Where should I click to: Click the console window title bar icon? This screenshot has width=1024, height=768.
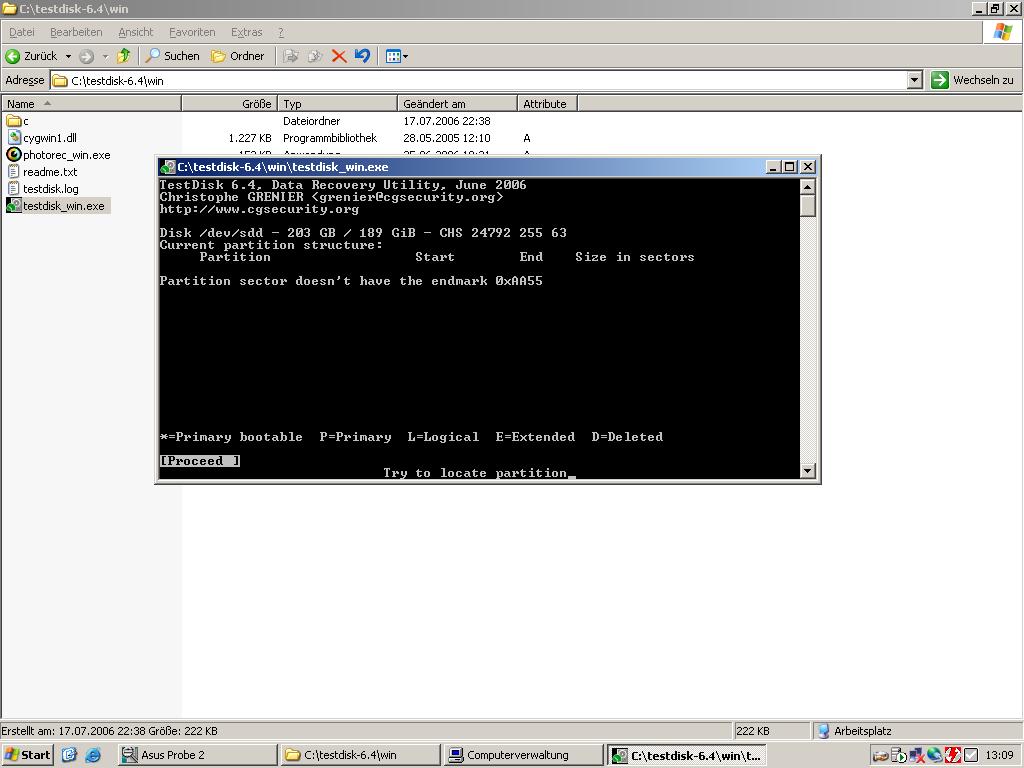[x=168, y=167]
